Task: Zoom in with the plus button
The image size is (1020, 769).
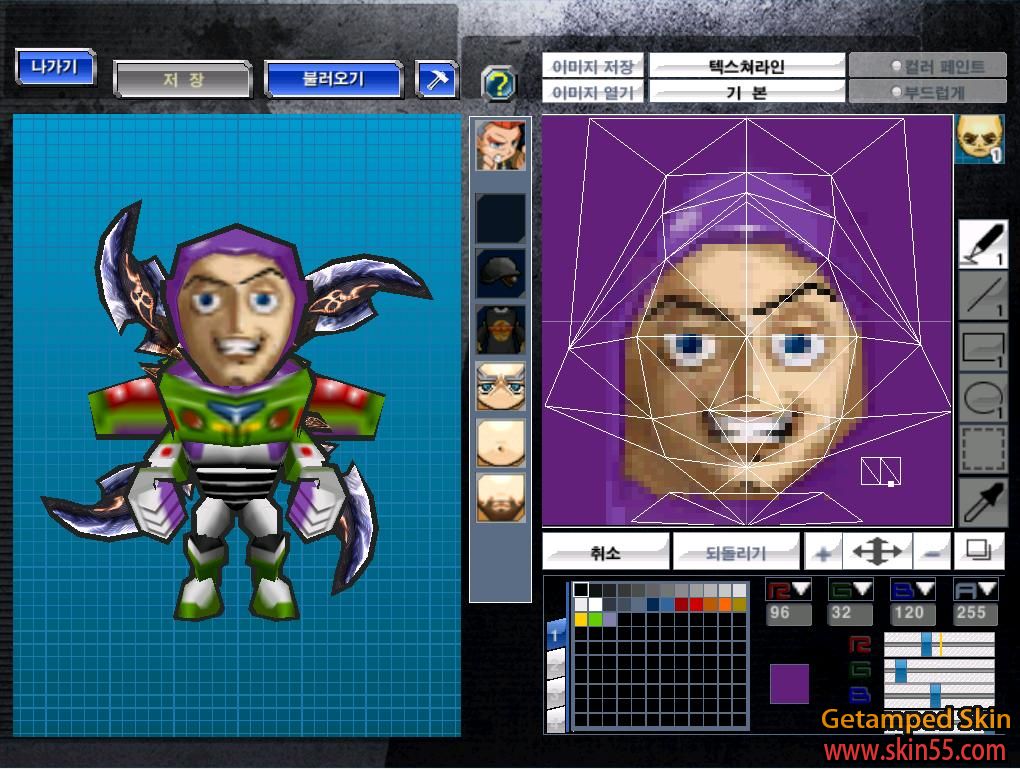Action: 823,552
